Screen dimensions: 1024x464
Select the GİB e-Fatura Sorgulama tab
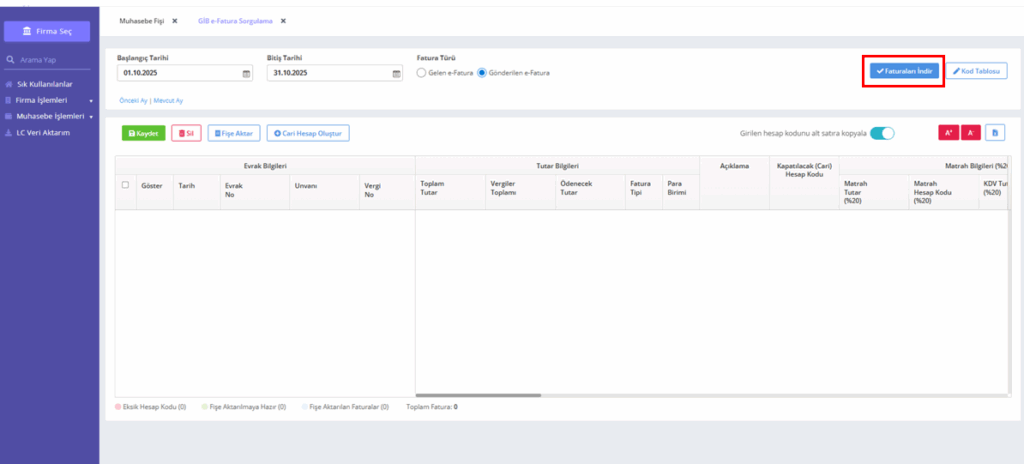pyautogui.click(x=235, y=21)
